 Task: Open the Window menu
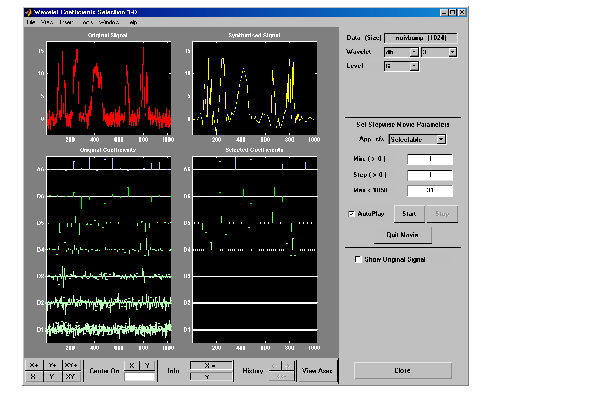[x=109, y=22]
